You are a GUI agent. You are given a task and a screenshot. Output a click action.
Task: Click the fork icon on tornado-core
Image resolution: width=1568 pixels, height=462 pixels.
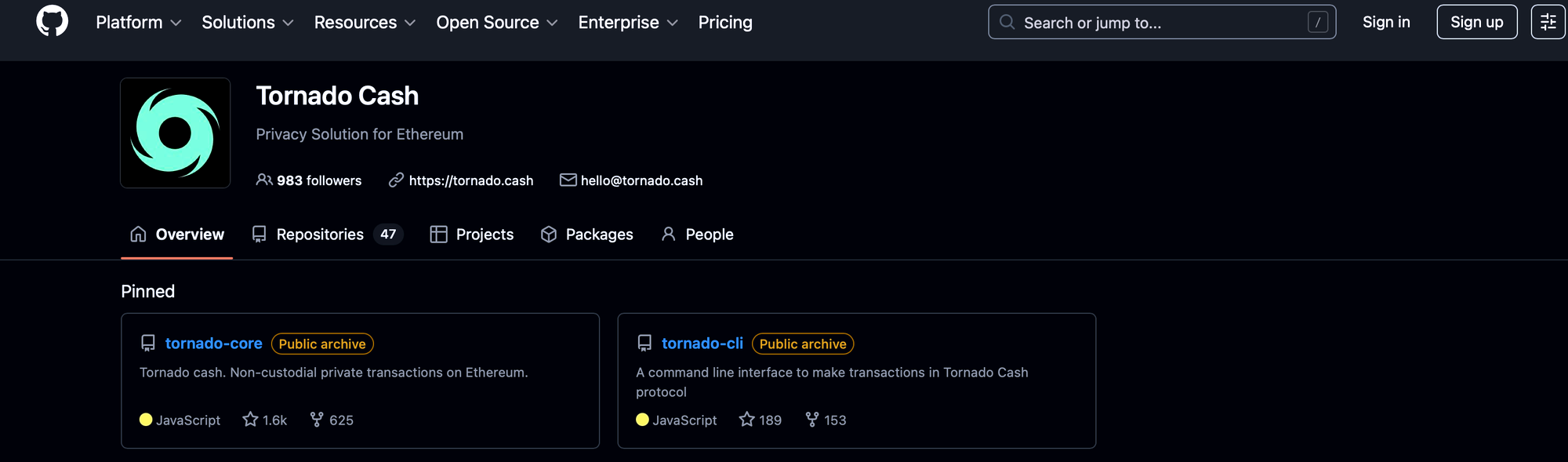(317, 420)
